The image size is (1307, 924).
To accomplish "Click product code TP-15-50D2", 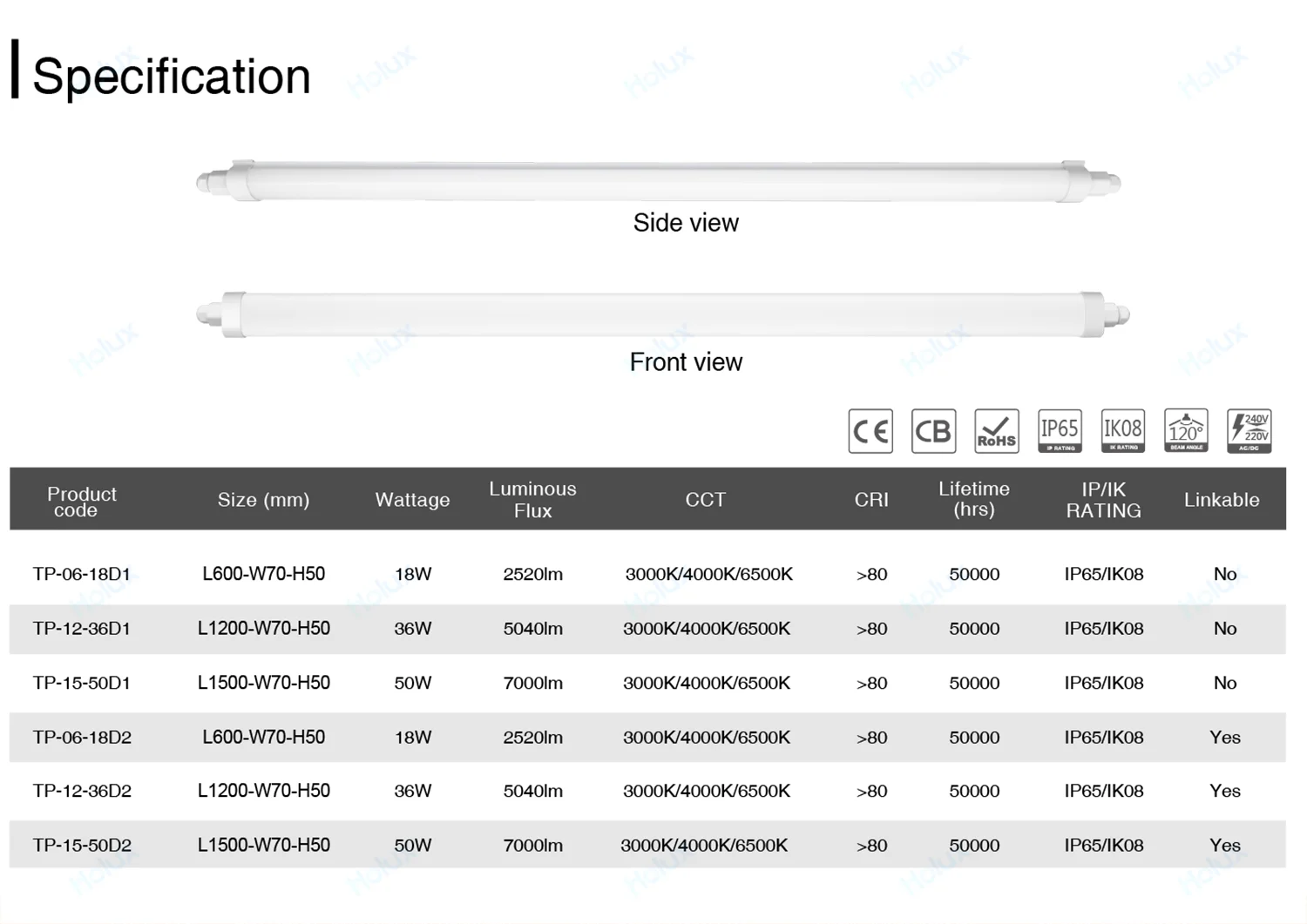I will [82, 845].
